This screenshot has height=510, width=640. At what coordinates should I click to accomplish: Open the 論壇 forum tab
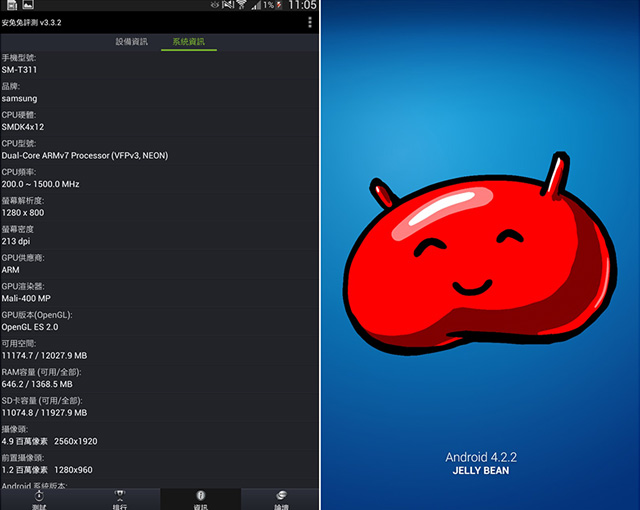click(x=281, y=499)
